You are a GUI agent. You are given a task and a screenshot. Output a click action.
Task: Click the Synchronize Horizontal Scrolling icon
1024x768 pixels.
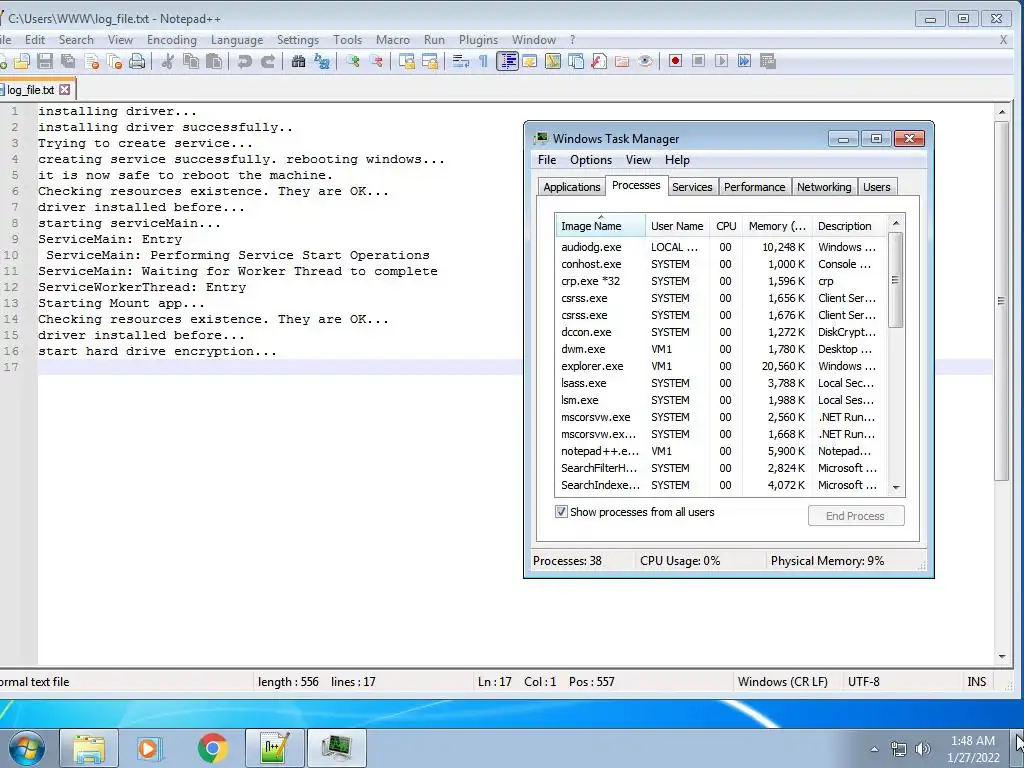tap(430, 61)
